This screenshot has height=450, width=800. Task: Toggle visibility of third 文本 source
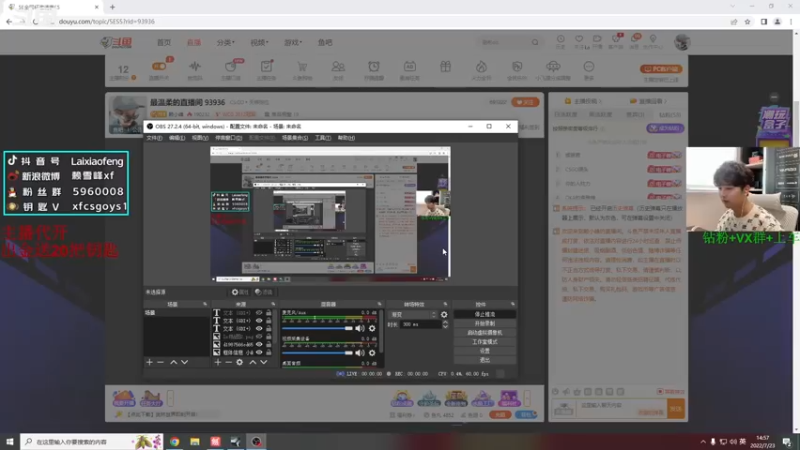[259, 329]
